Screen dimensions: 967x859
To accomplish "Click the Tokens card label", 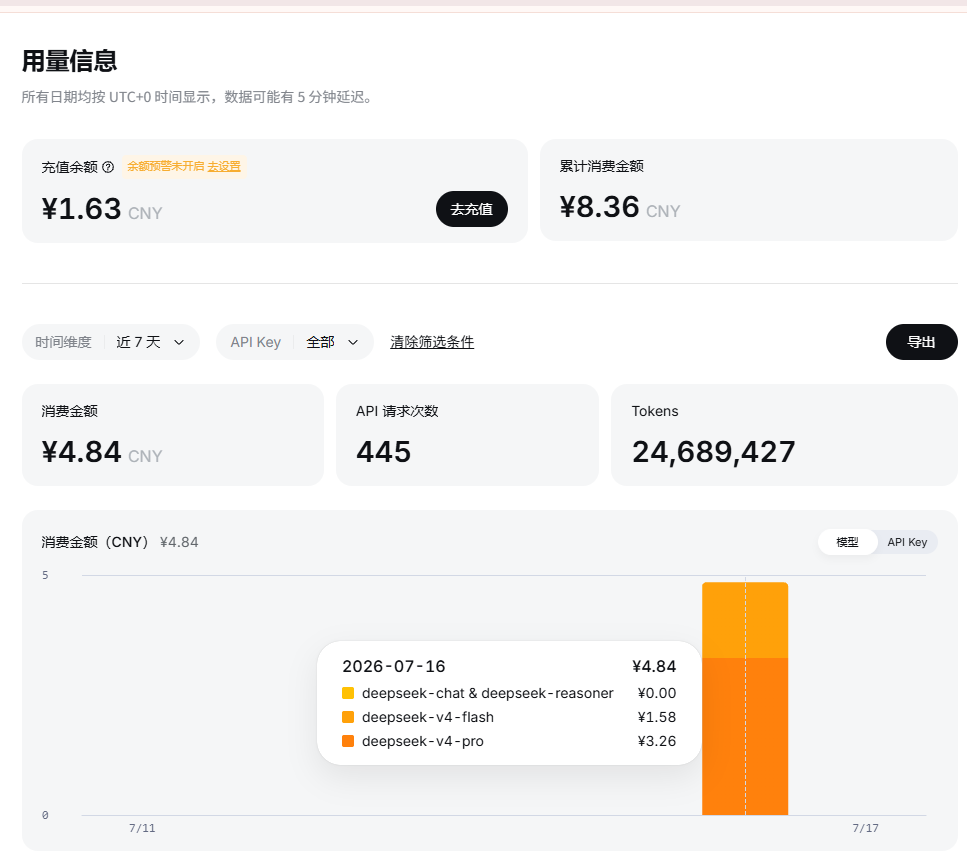I will click(x=655, y=411).
